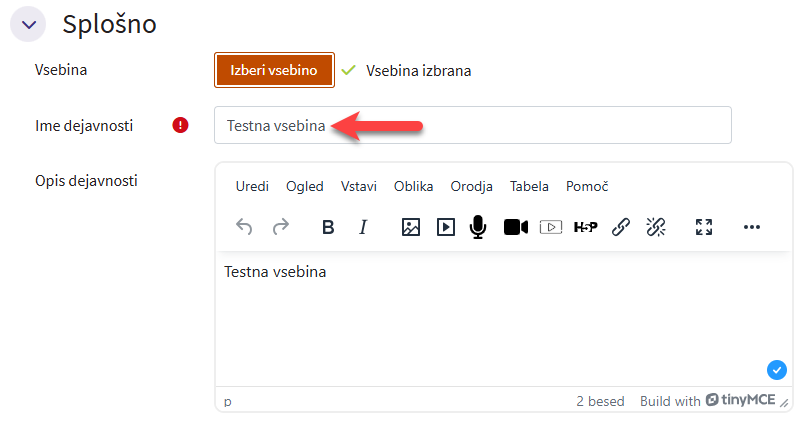
Task: Toggle italic text formatting
Action: point(363,227)
